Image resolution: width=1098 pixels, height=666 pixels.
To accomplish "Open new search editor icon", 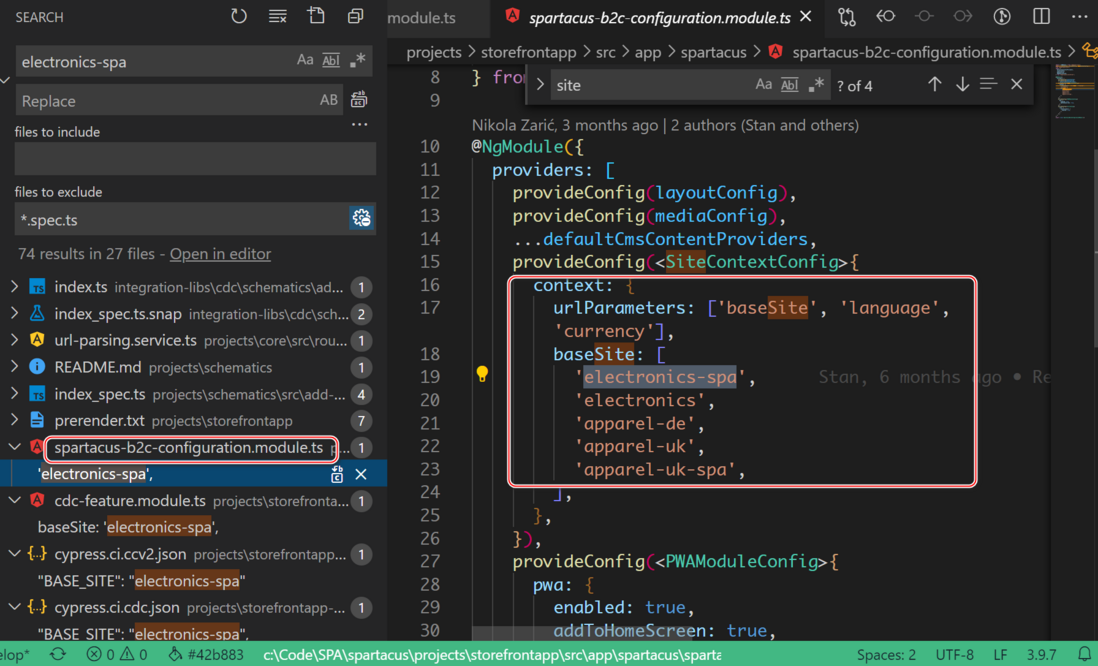I will [317, 16].
